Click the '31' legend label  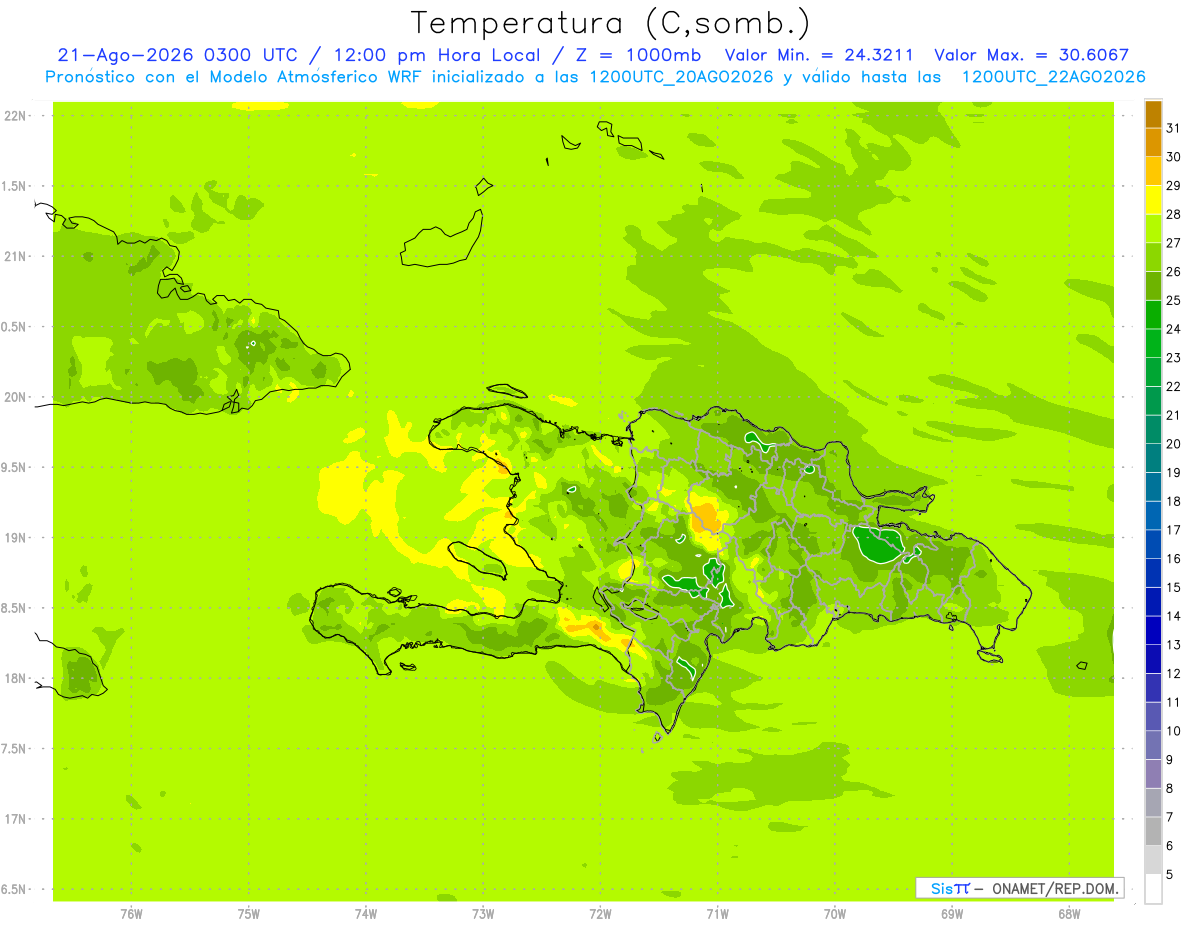click(1174, 128)
